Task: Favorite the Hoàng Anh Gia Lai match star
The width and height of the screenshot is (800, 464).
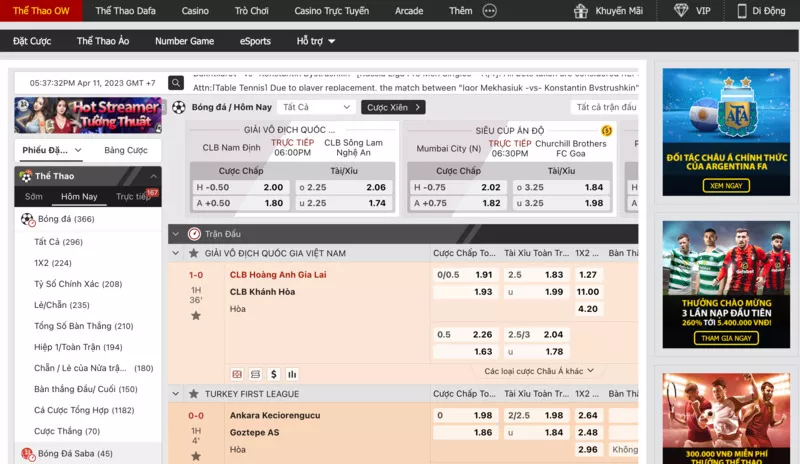Action: coord(196,315)
